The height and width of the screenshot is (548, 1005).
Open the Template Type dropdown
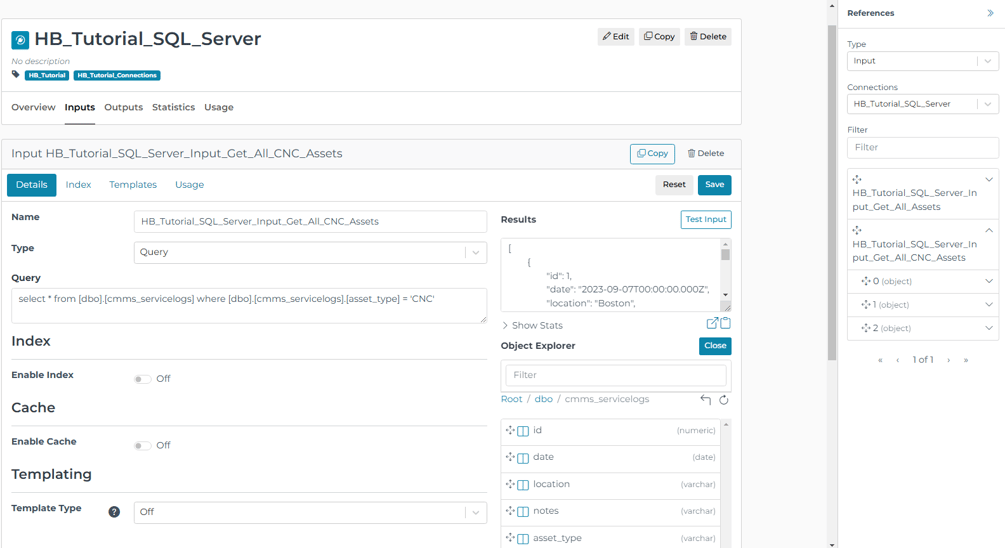tap(310, 512)
